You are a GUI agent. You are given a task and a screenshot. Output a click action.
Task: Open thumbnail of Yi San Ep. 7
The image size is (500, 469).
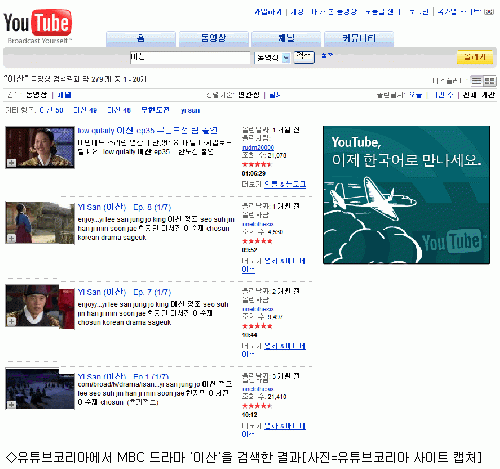[x=40, y=307]
